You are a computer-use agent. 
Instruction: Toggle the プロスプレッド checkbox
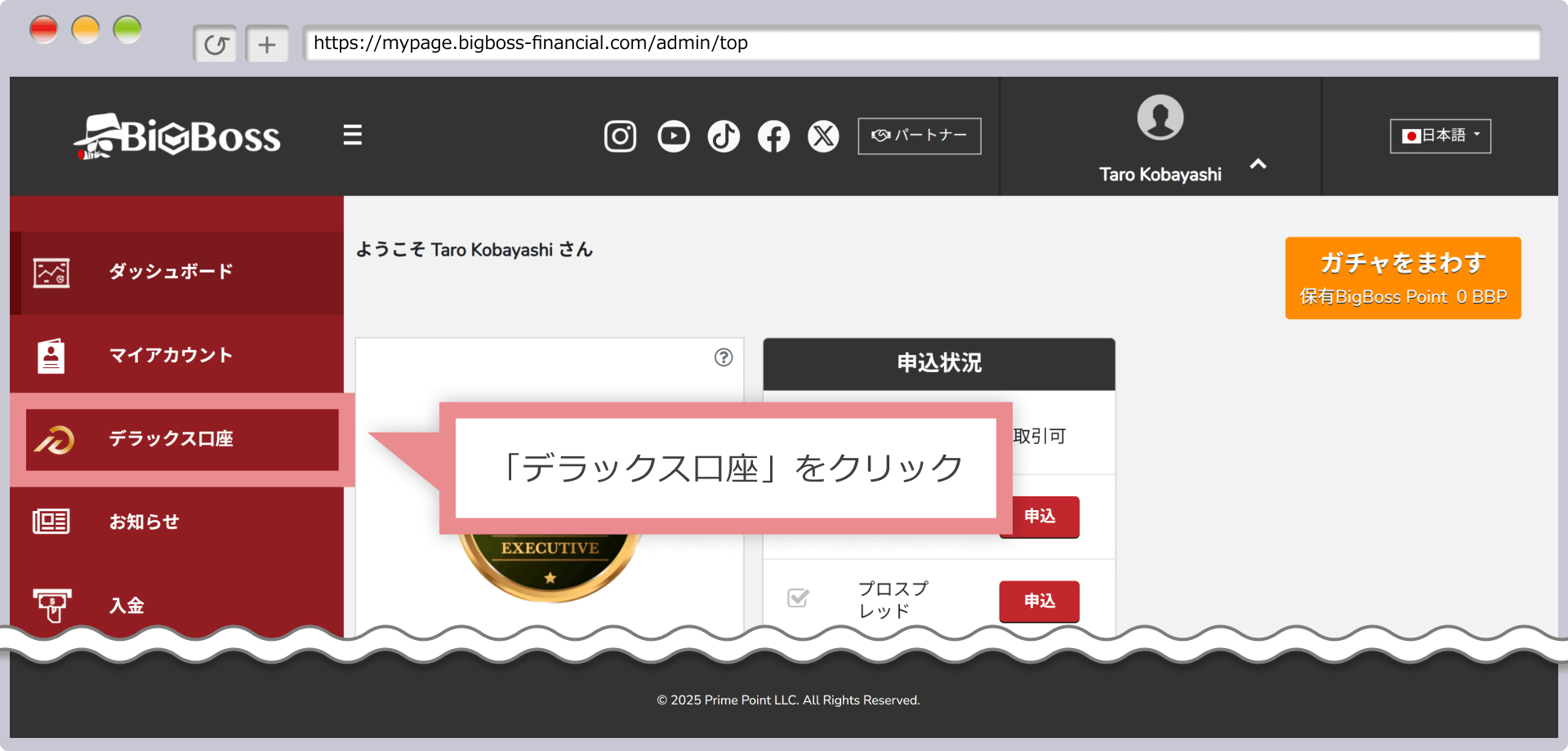(798, 598)
